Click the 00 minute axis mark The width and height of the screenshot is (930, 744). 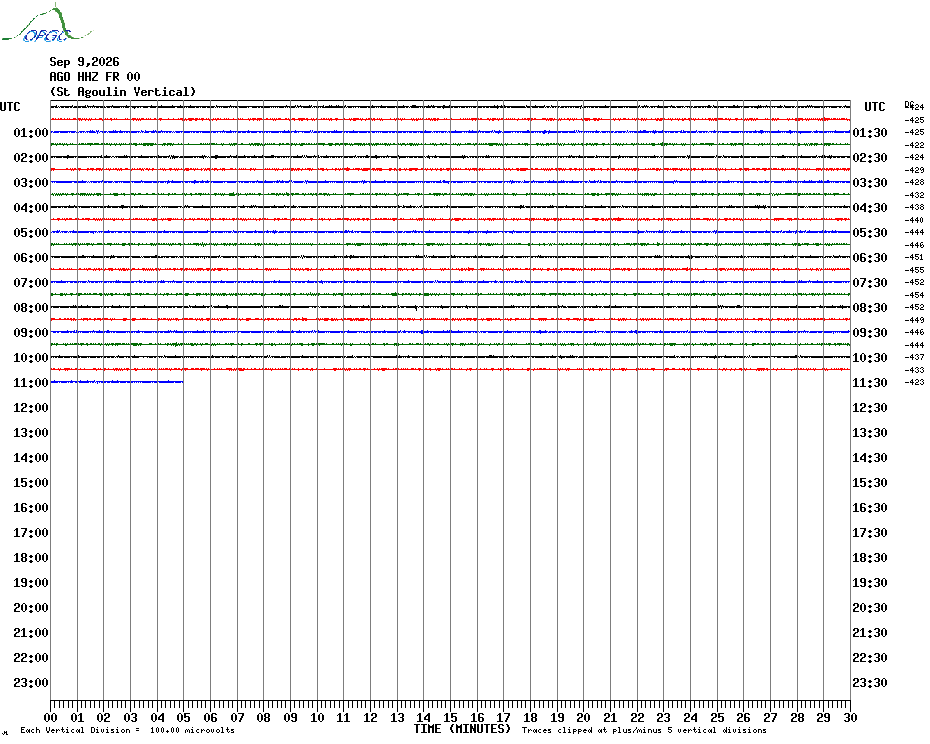click(50, 717)
